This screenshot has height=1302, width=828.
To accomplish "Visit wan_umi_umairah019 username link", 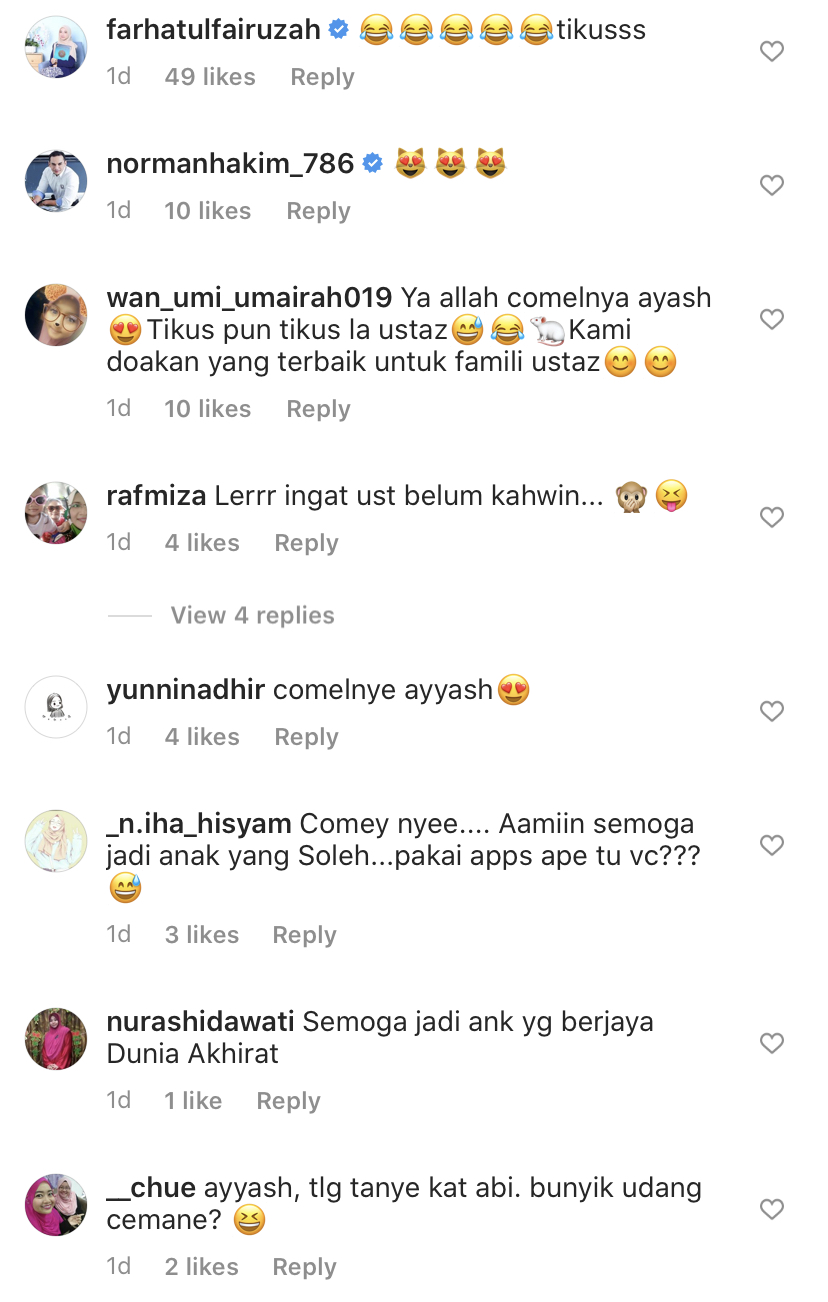I will click(249, 298).
